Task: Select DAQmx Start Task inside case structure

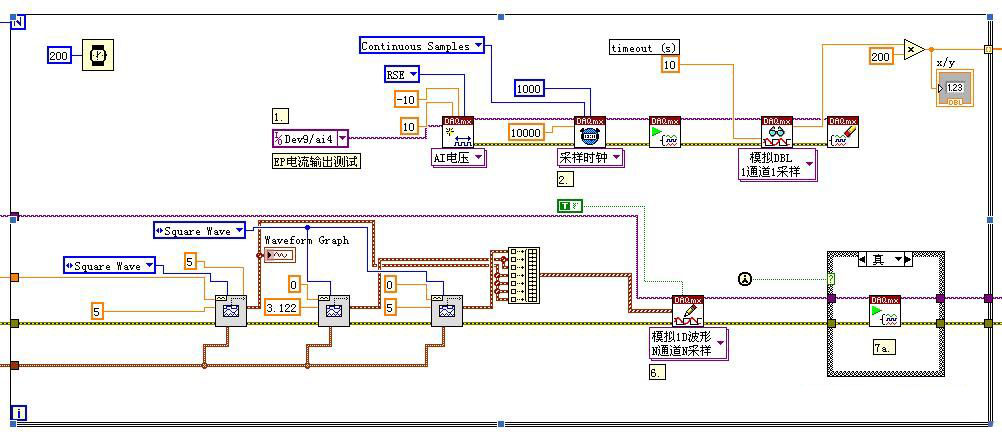Action: pyautogui.click(x=885, y=310)
